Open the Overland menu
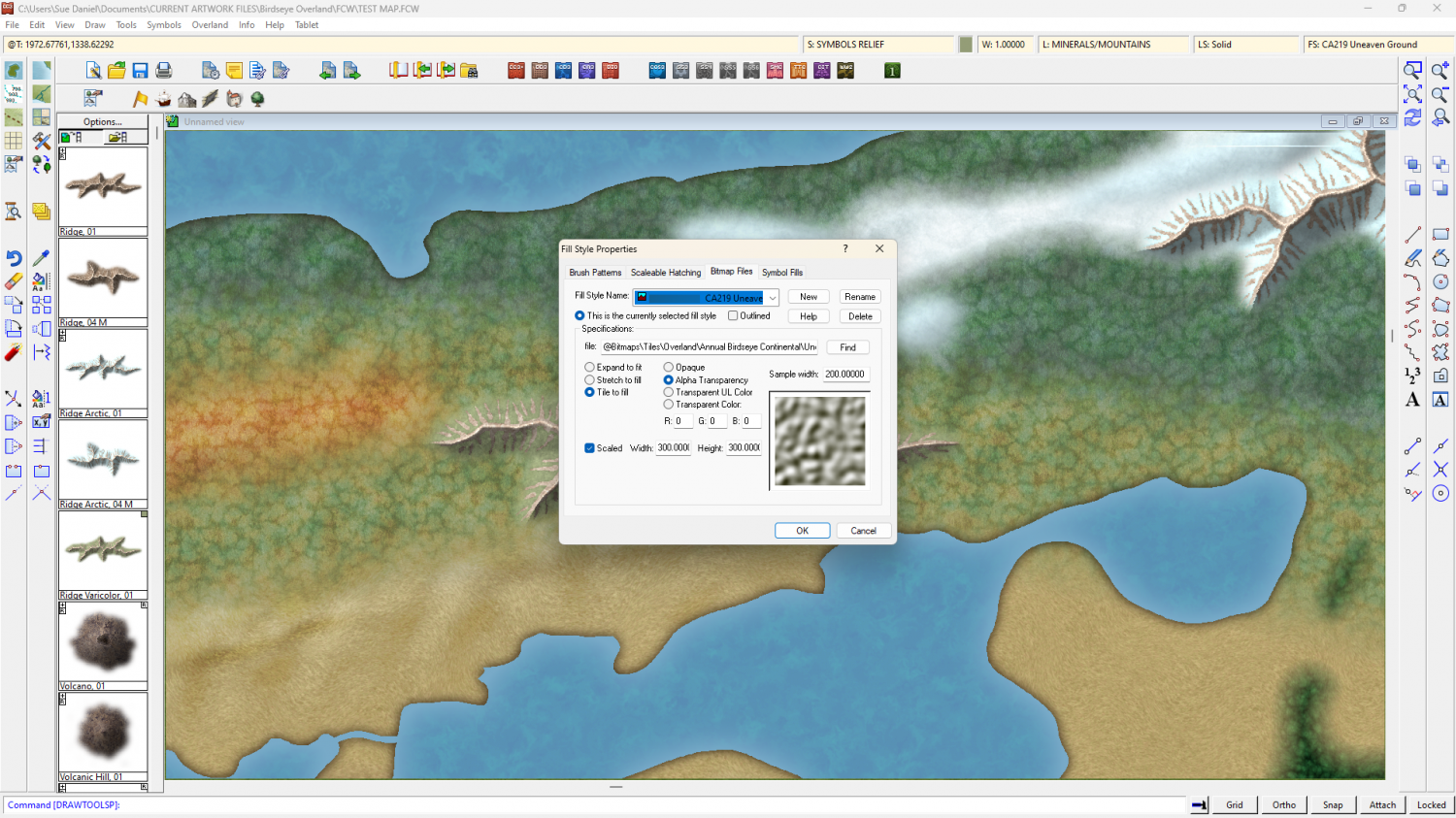The height and width of the screenshot is (818, 1456). (210, 25)
